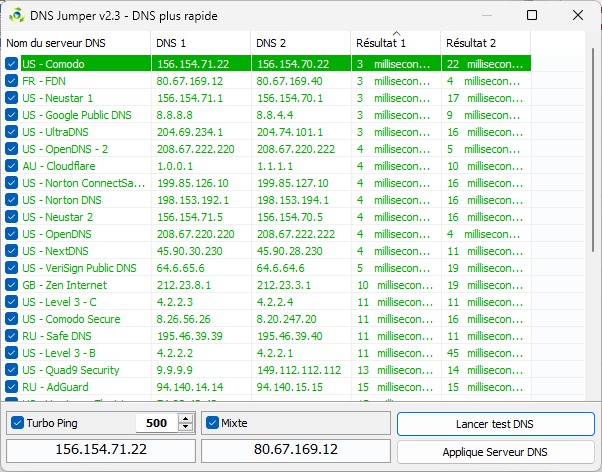Image resolution: width=602 pixels, height=472 pixels.
Task: Select the US - VeriSign Public DNS name
Action: point(79,268)
